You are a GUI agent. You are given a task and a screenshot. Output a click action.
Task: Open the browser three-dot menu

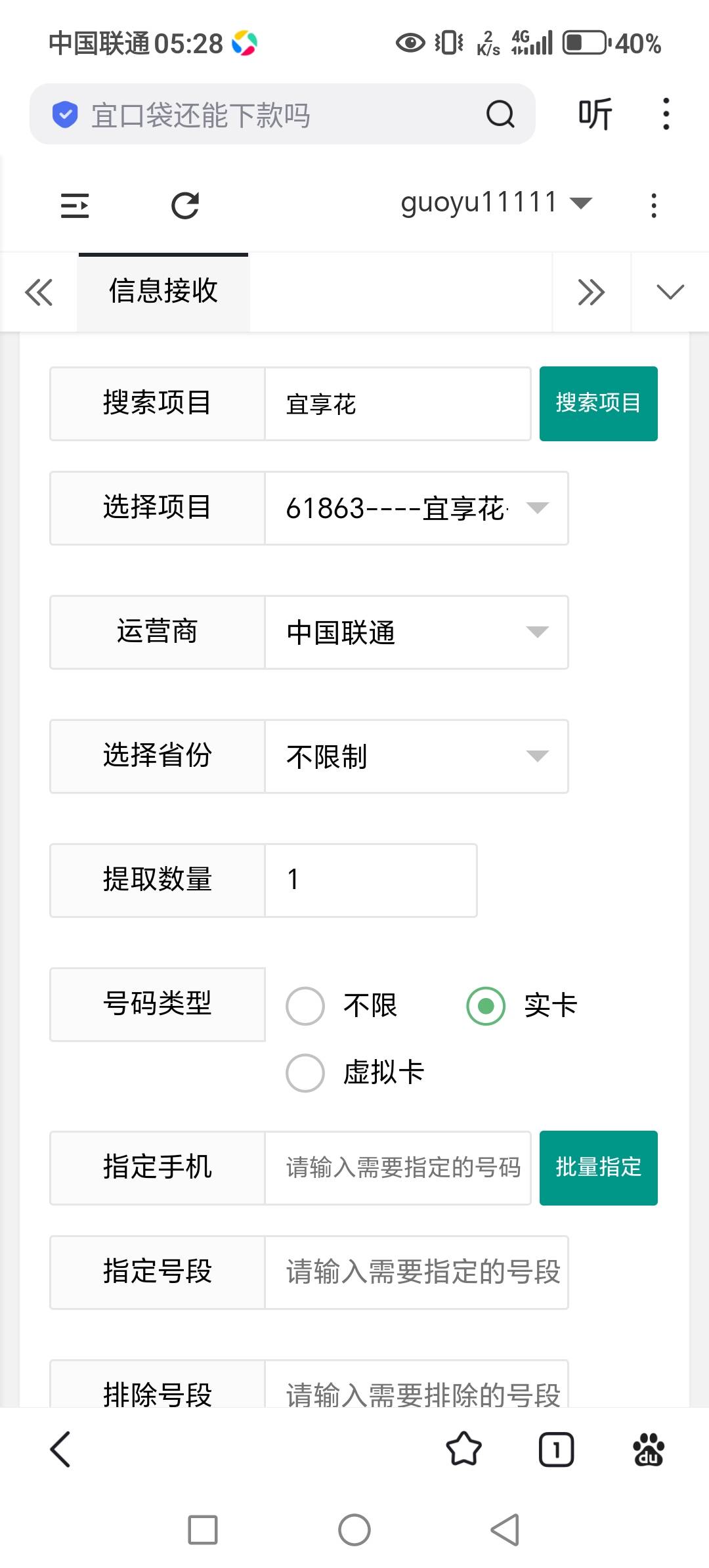tap(666, 114)
